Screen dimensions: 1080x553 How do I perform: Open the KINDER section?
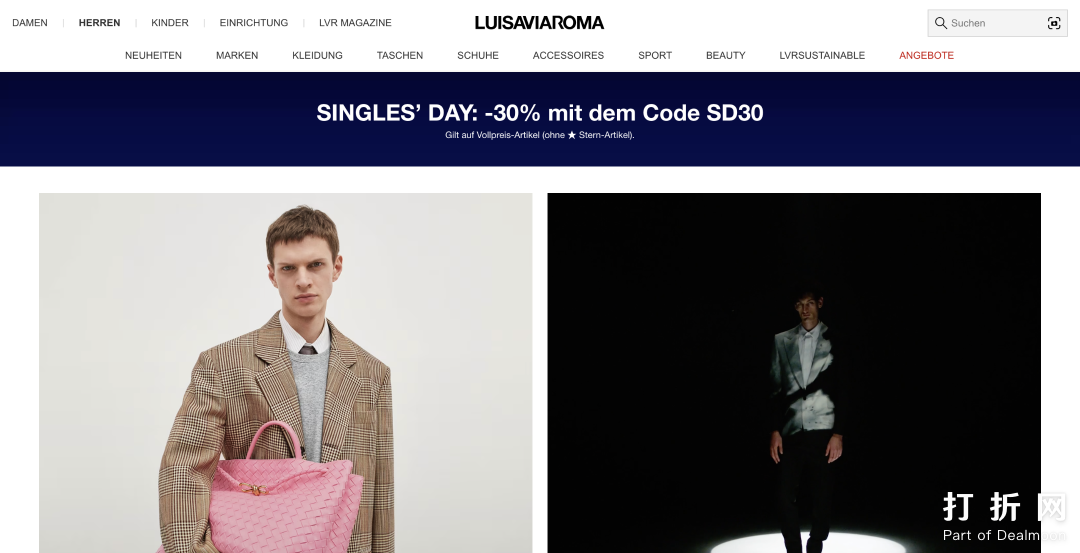coord(169,23)
